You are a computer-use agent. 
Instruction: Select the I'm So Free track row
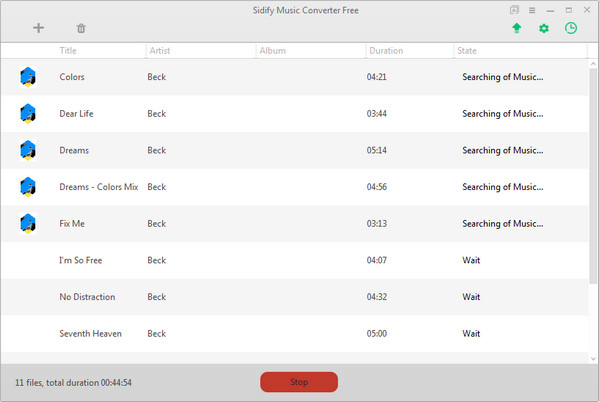coord(295,260)
